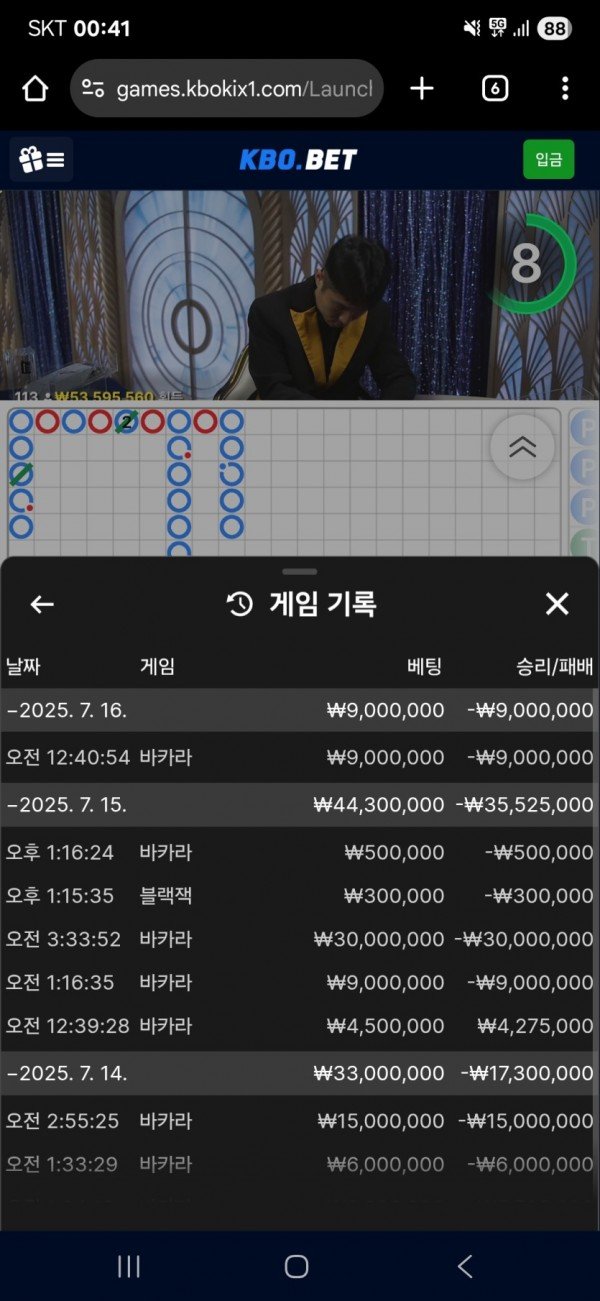Collapse the 2025. 7. 15. date group
The width and height of the screenshot is (600, 1301).
pos(300,804)
